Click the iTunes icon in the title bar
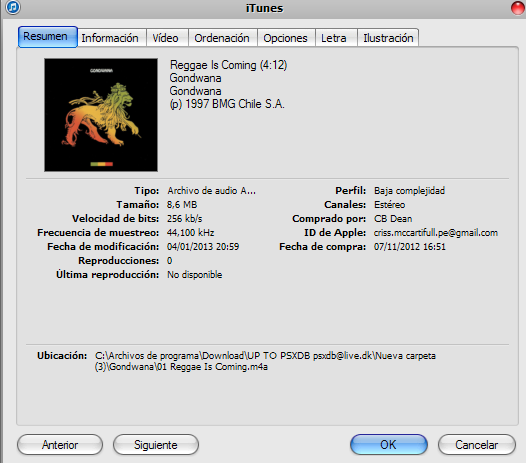The image size is (526, 463). click(x=13, y=7)
